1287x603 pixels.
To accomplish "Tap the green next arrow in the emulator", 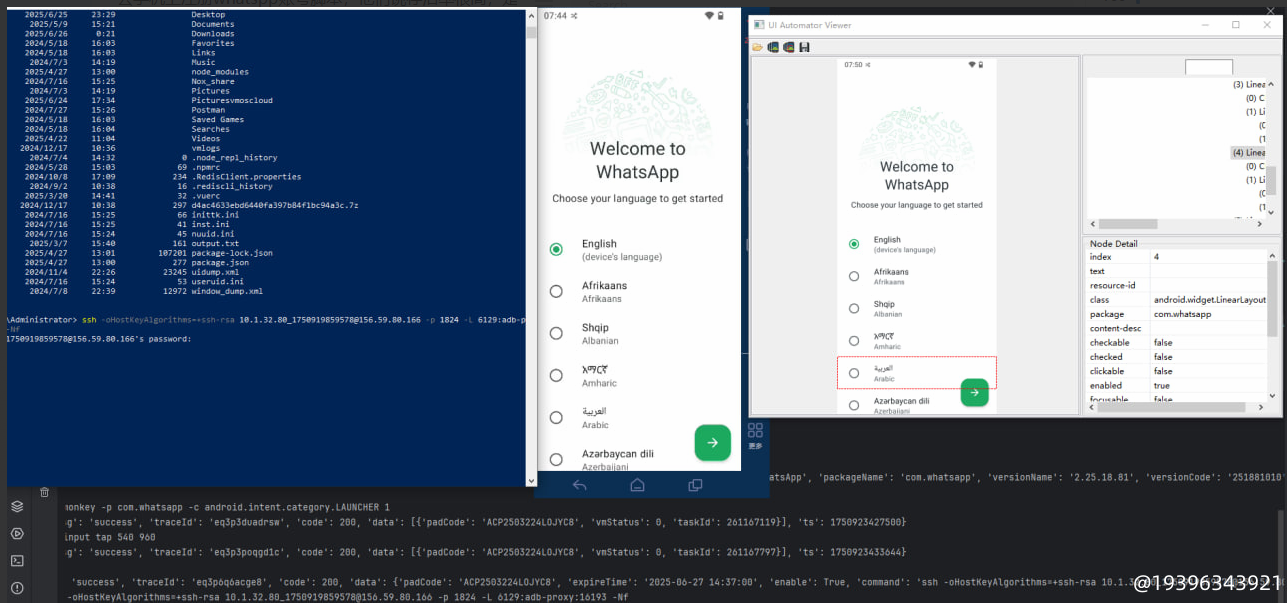I will 712,442.
